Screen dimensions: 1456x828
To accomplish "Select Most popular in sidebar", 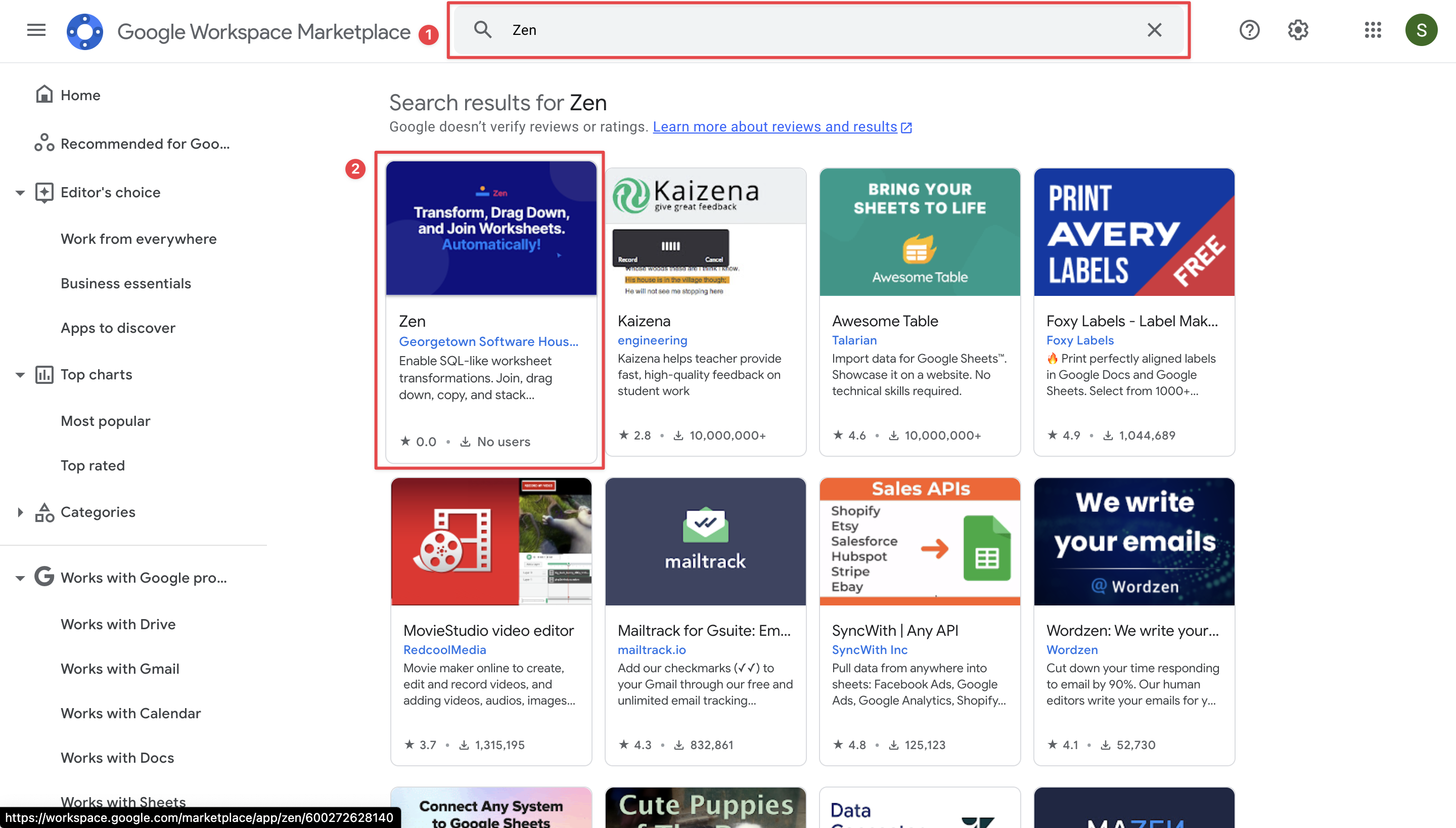I will [x=105, y=421].
